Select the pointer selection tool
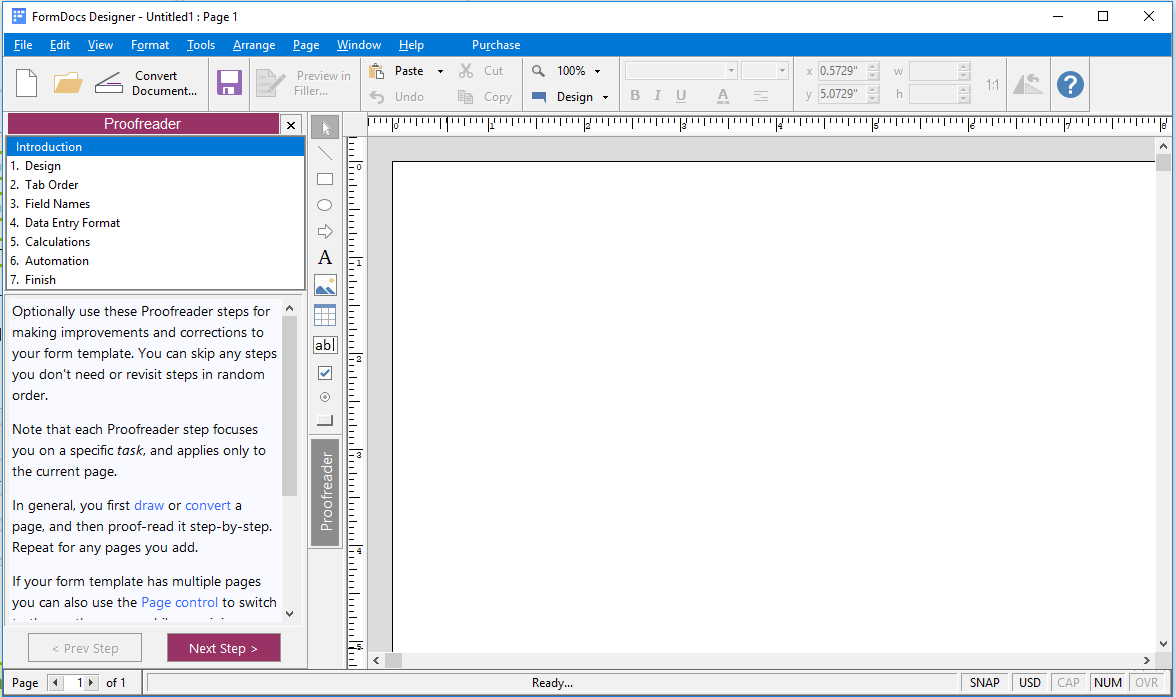 [x=325, y=128]
